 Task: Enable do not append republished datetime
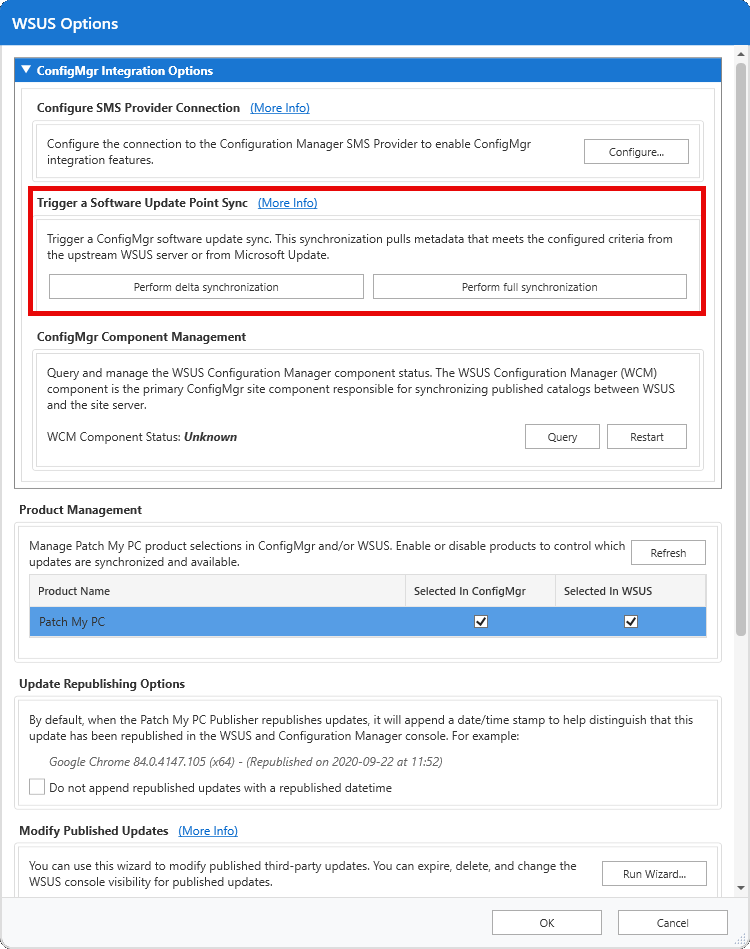tap(37, 788)
